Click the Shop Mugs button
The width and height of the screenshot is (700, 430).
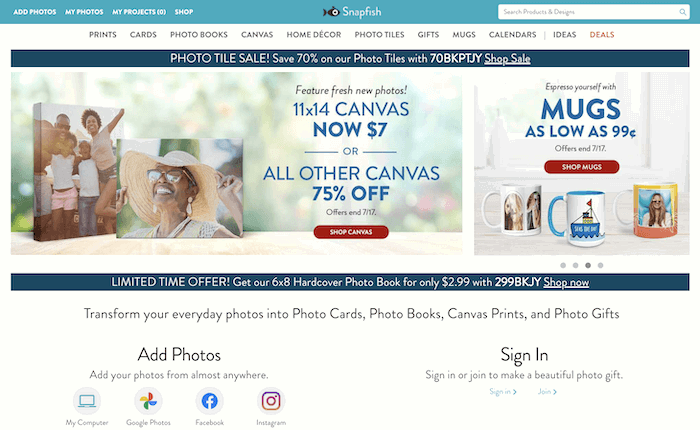pos(582,167)
